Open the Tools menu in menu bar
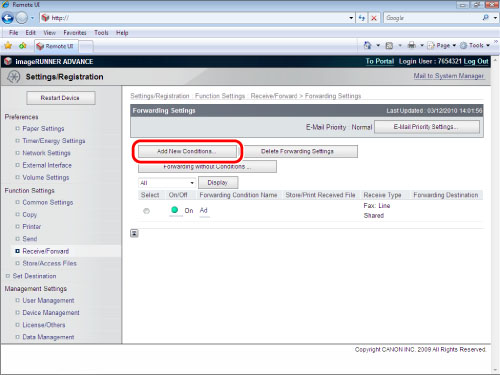The image size is (500, 375). 101,33
